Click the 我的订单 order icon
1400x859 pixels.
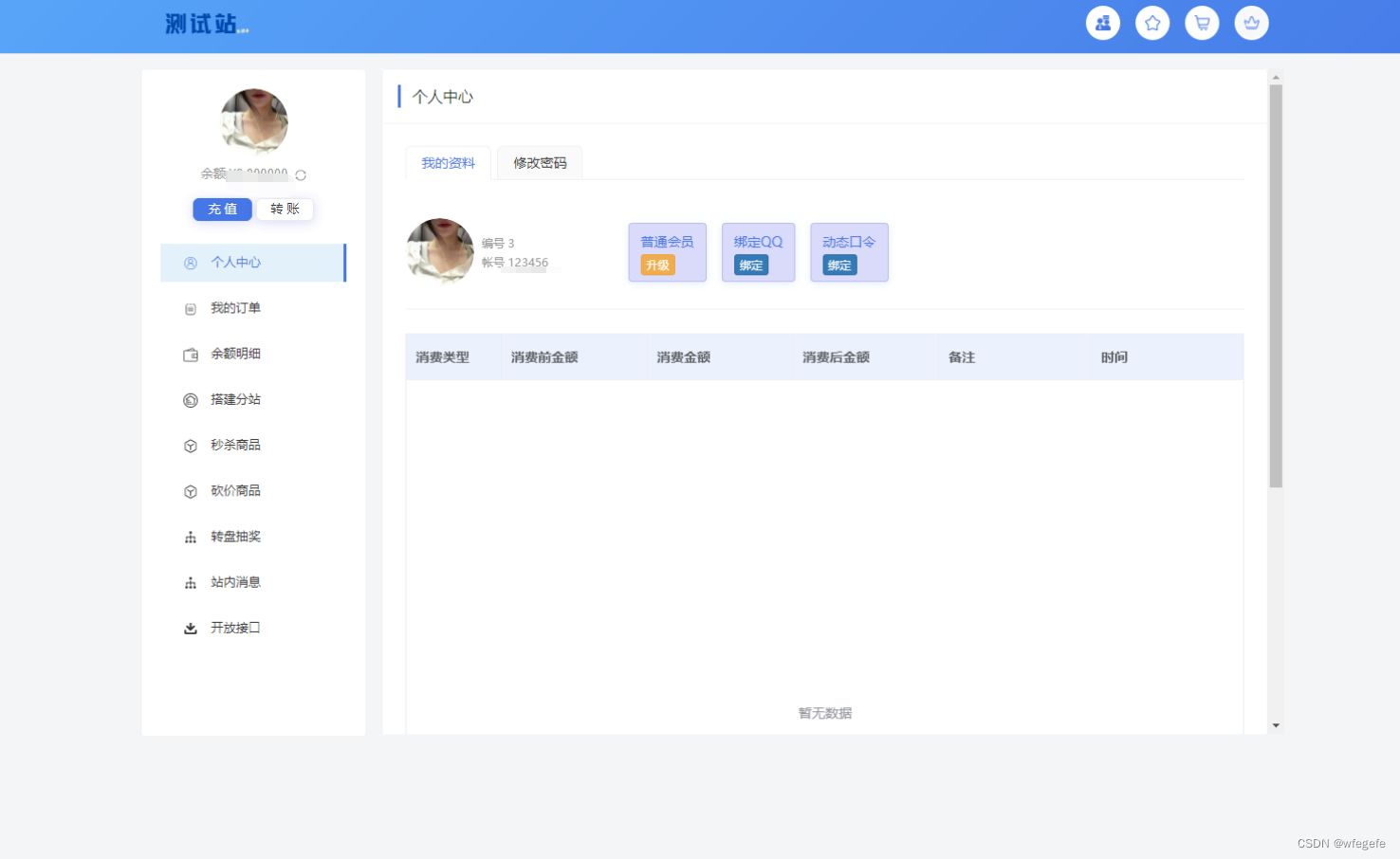coord(190,307)
